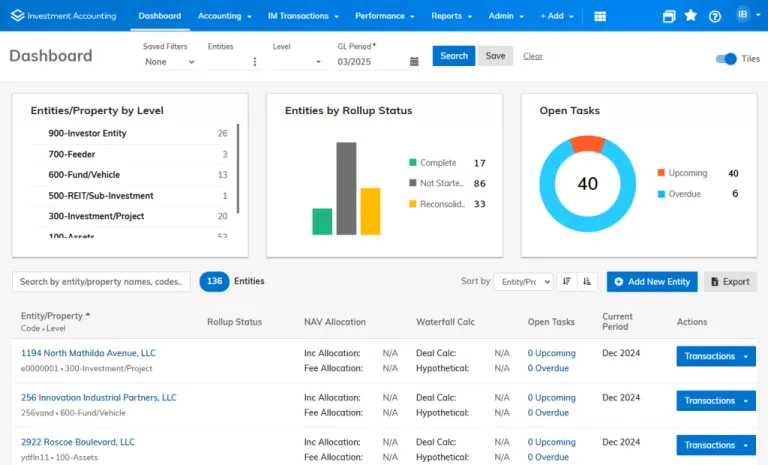The image size is (768, 465).
Task: Open the Reports menu
Action: pyautogui.click(x=452, y=16)
